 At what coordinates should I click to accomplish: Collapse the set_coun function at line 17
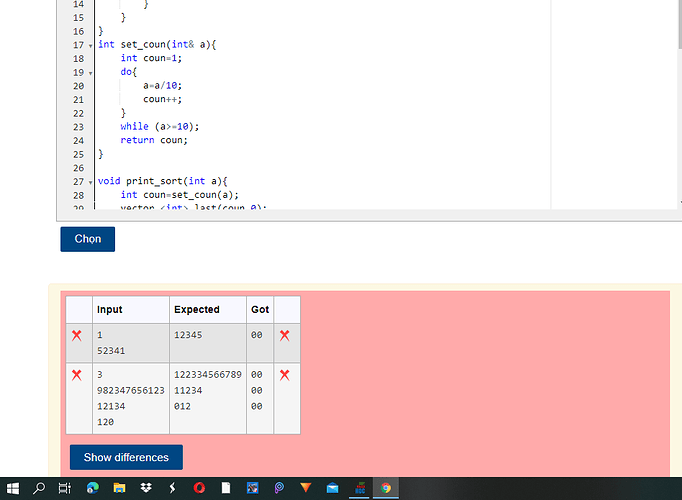pyautogui.click(x=90, y=46)
